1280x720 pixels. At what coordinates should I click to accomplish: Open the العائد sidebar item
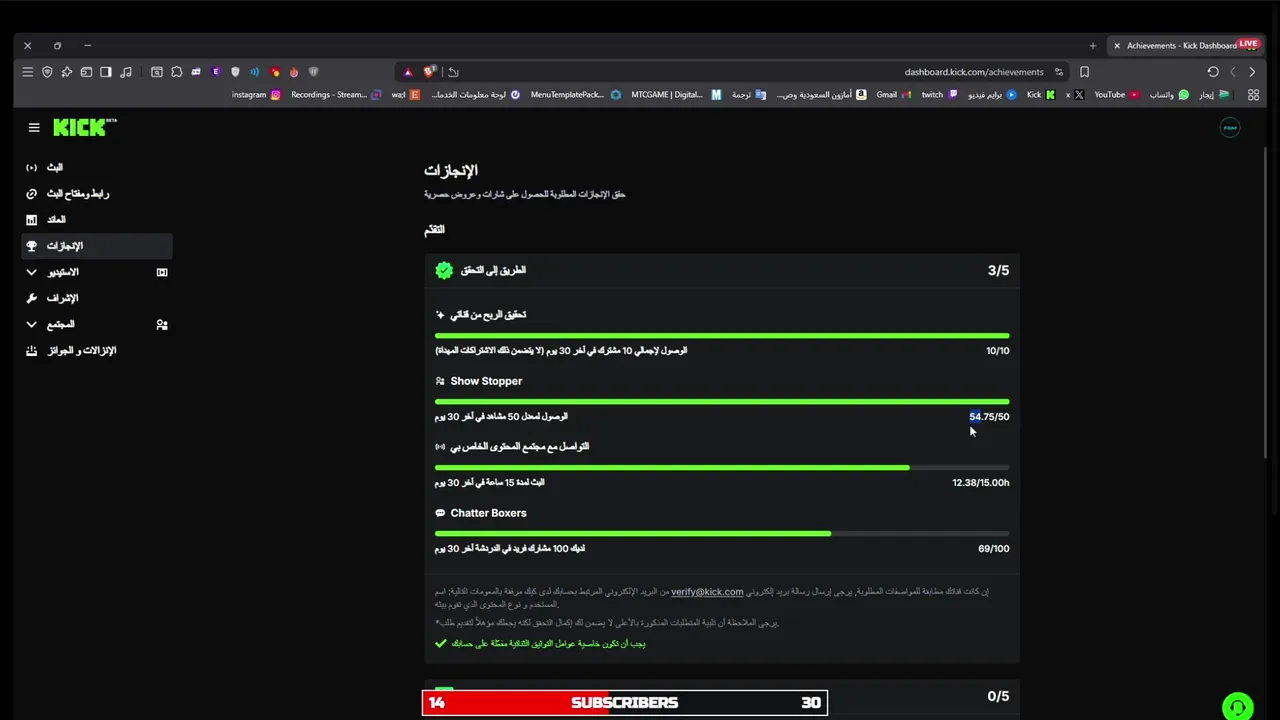tap(97, 219)
